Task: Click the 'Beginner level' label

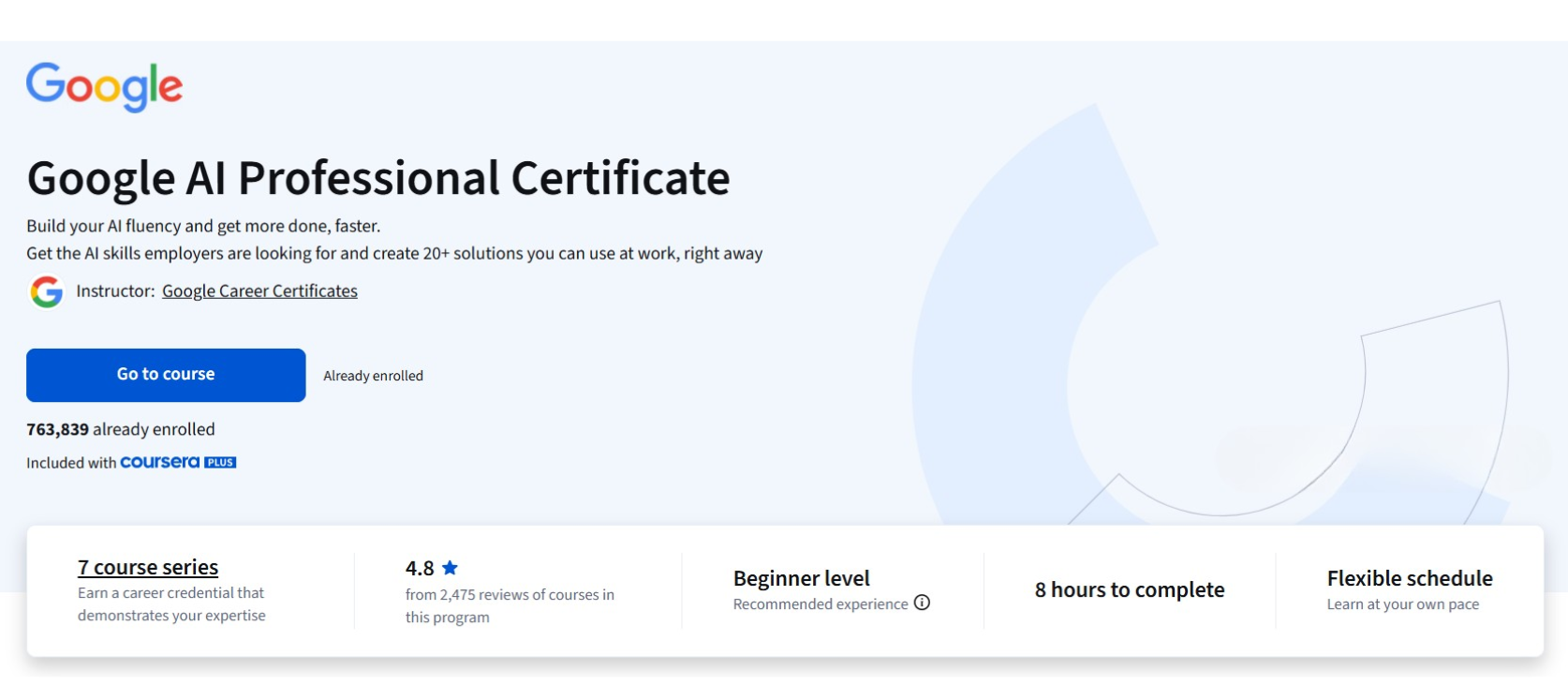Action: [x=802, y=578]
